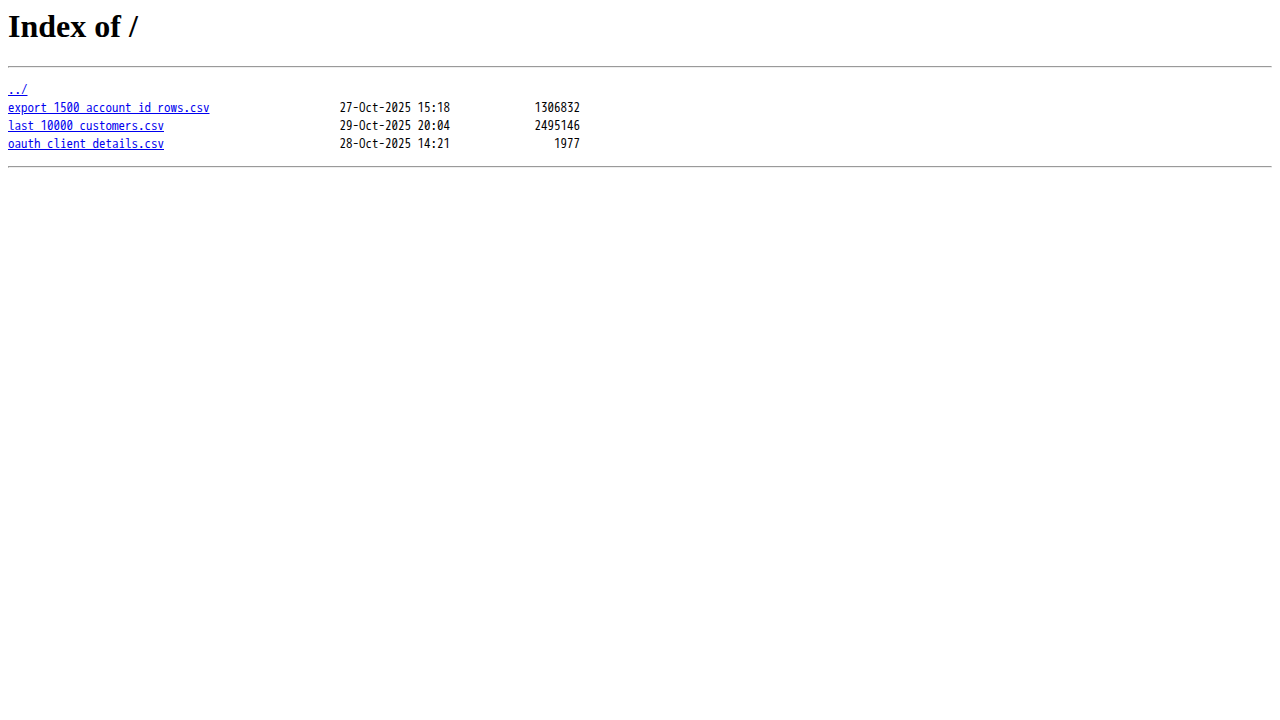Viewport: 1280px width, 720px height.
Task: Click the 1977 file size value
Action: click(x=567, y=144)
